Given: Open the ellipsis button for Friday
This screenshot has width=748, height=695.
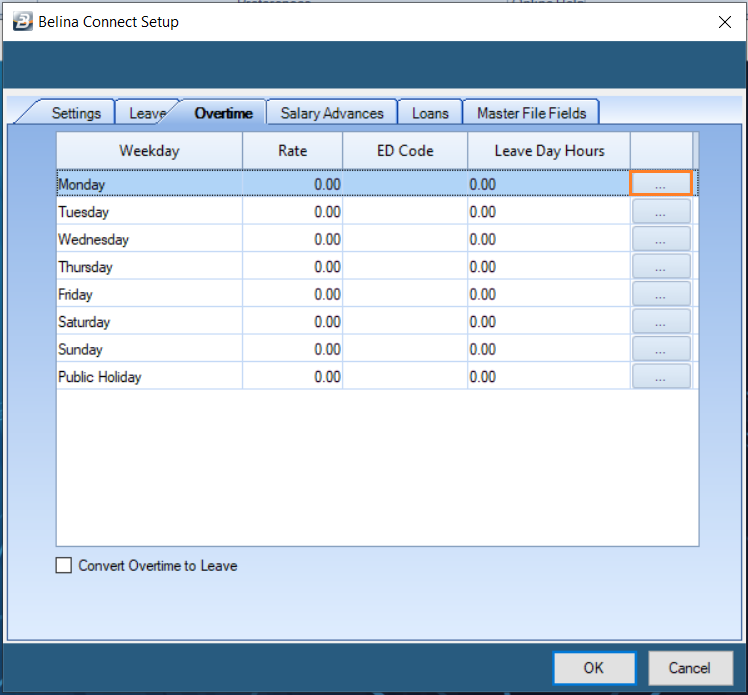Looking at the screenshot, I should (x=661, y=294).
